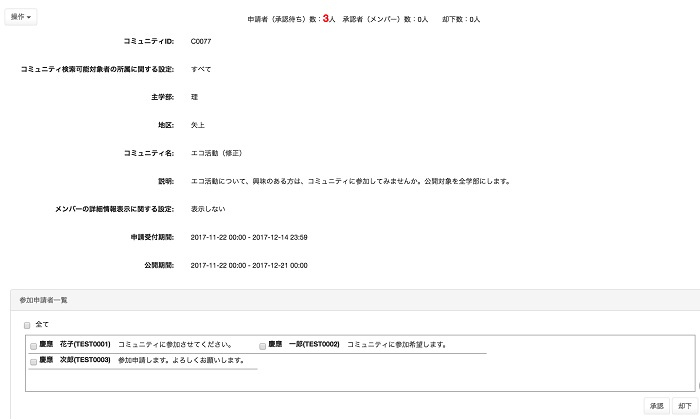This screenshot has width=700, height=419.
Task: Tick checkbox for 慶應 一郎 (TEST0002)
Action: (263, 345)
